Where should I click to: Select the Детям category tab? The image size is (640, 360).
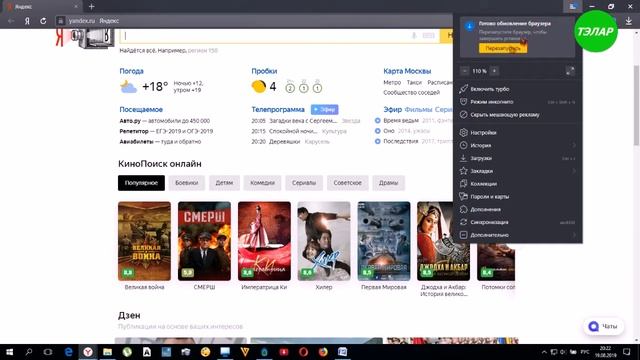224,183
